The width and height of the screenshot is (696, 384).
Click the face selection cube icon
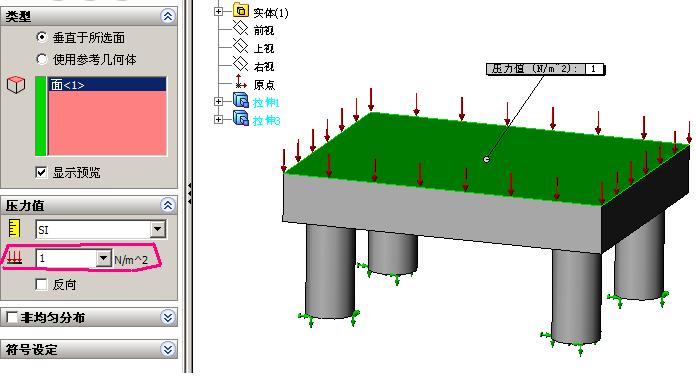16,85
